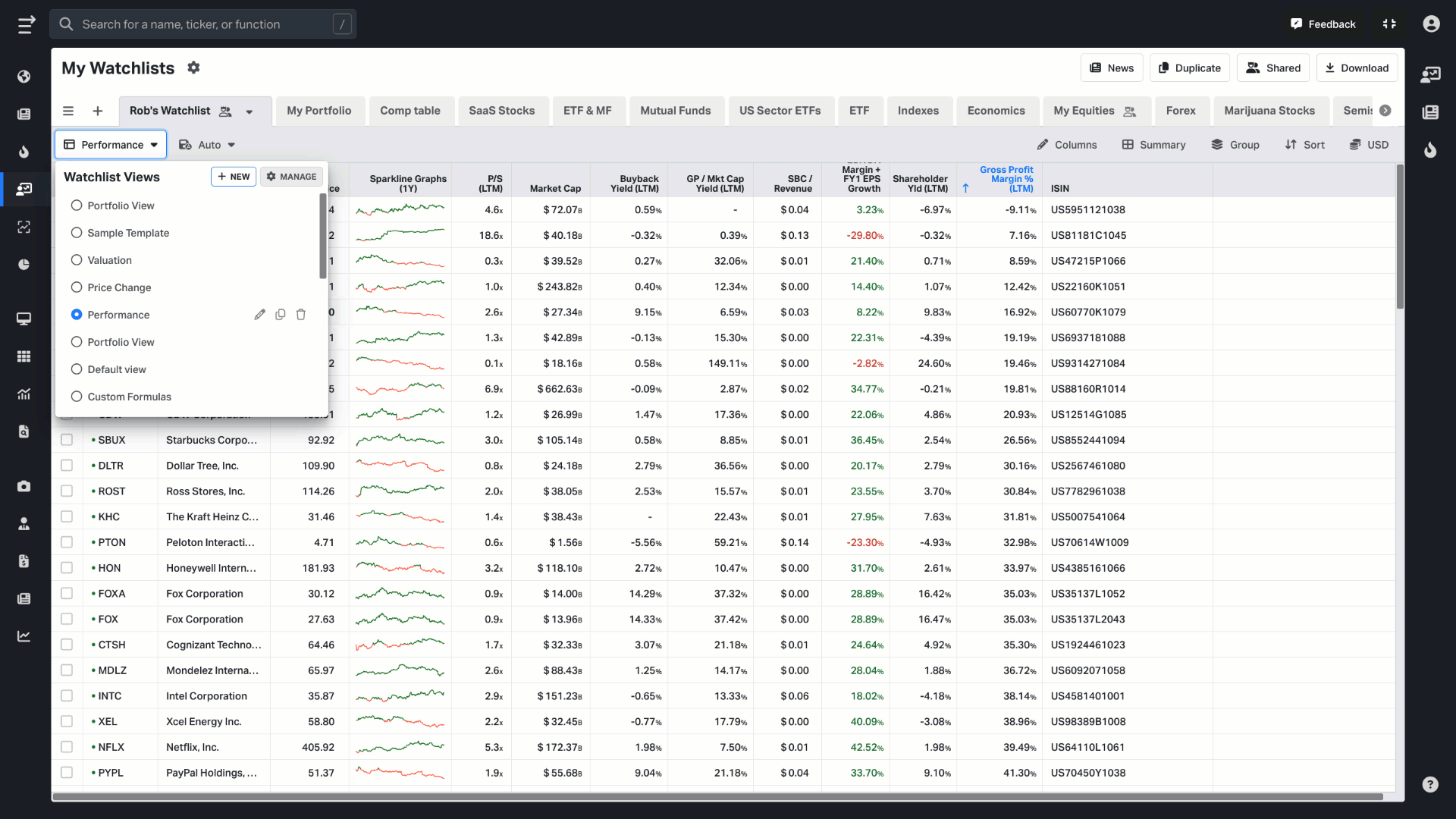
Task: Focus the name, ticker, or function search field
Action: pos(203,24)
